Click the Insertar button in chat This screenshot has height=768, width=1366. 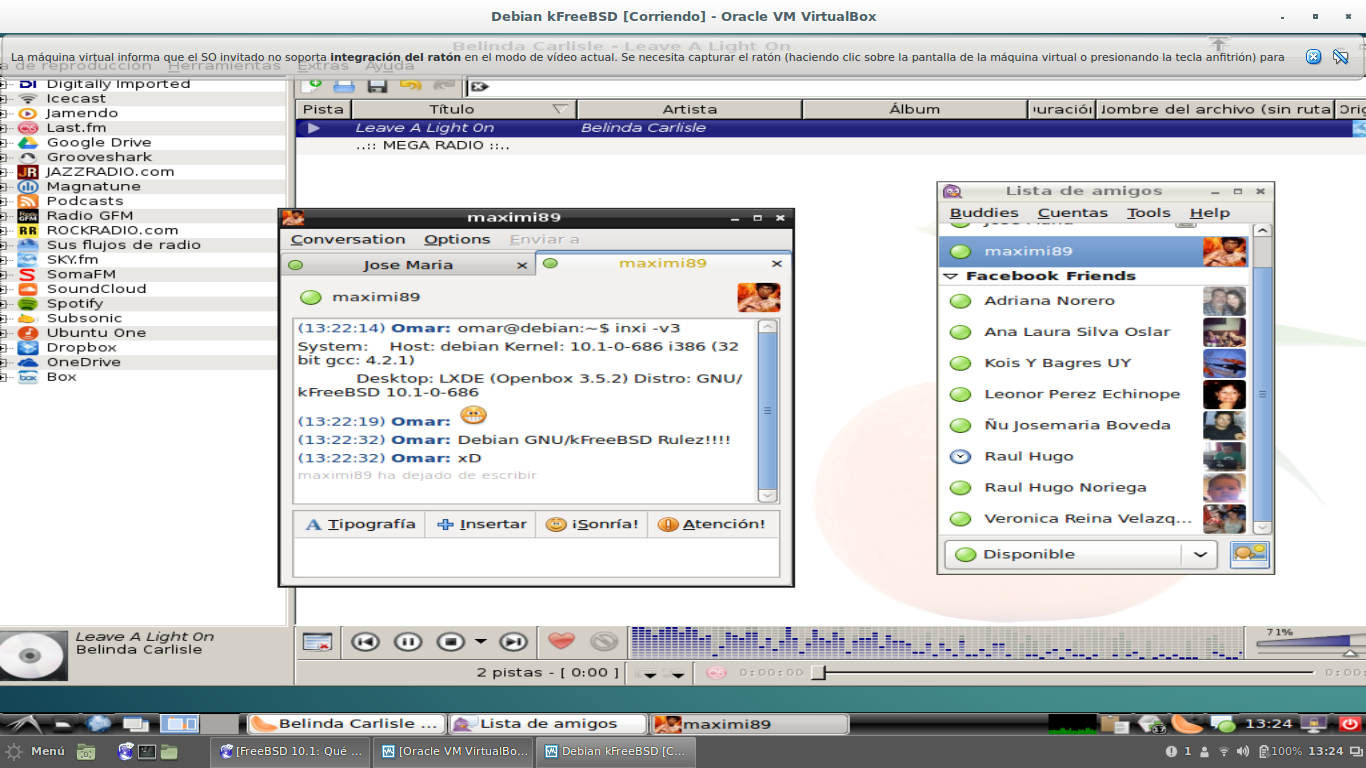482,524
